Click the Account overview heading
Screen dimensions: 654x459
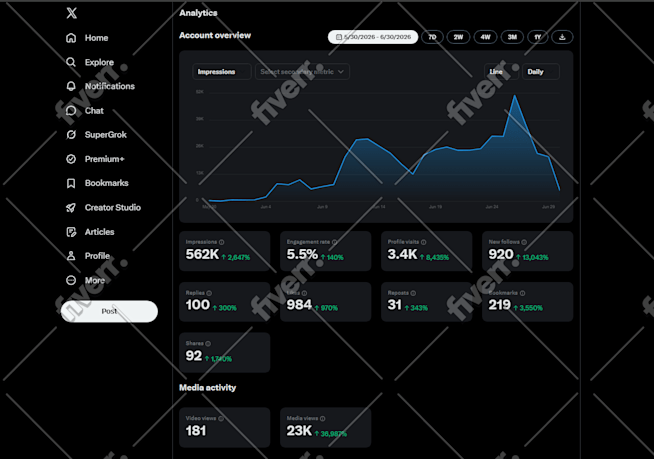215,35
